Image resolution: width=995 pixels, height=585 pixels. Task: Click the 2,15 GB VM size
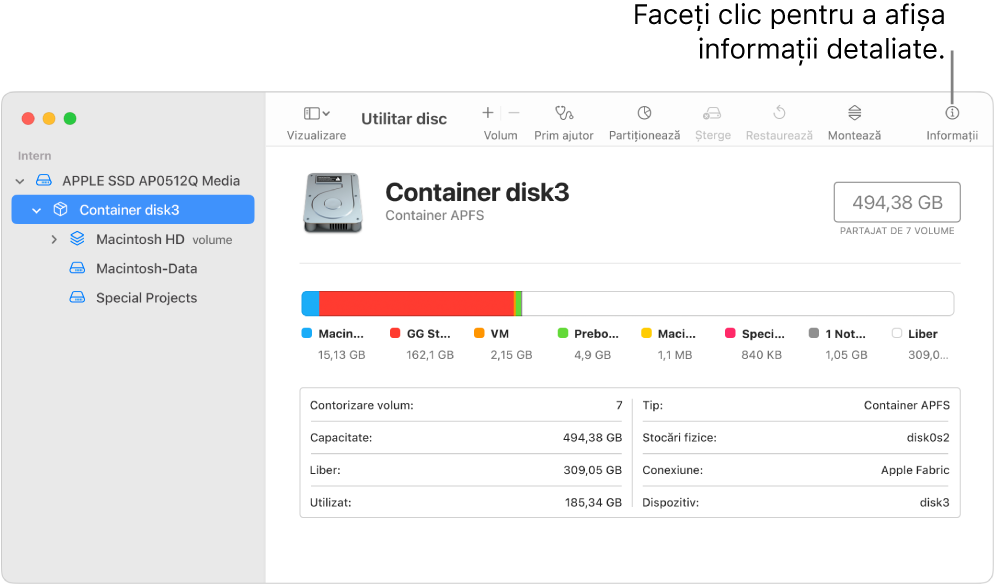(x=511, y=355)
